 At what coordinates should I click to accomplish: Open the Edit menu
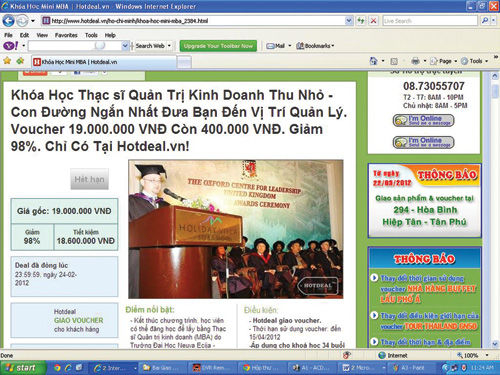pos(24,35)
